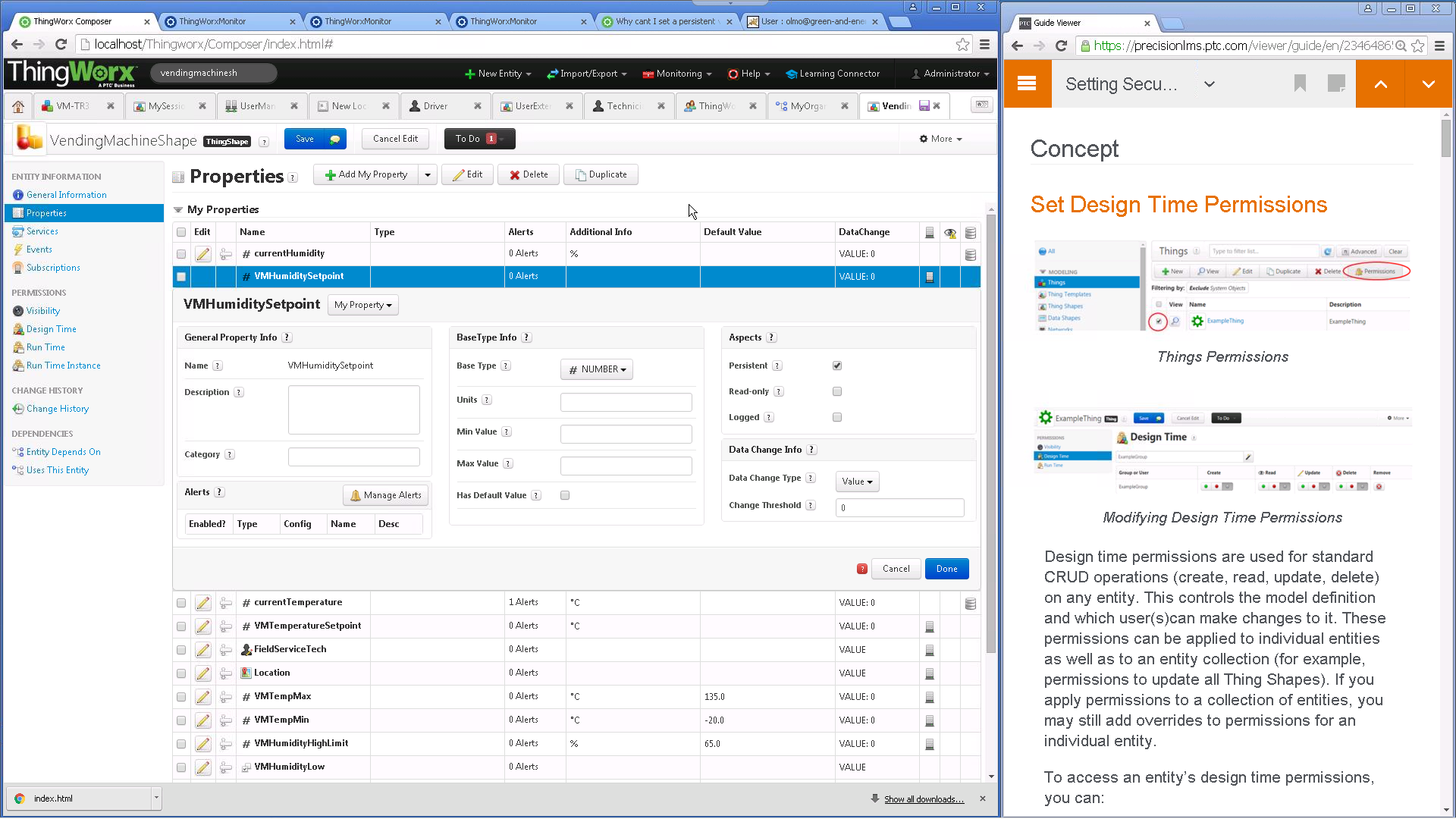Collapse the My Properties section

[178, 210]
